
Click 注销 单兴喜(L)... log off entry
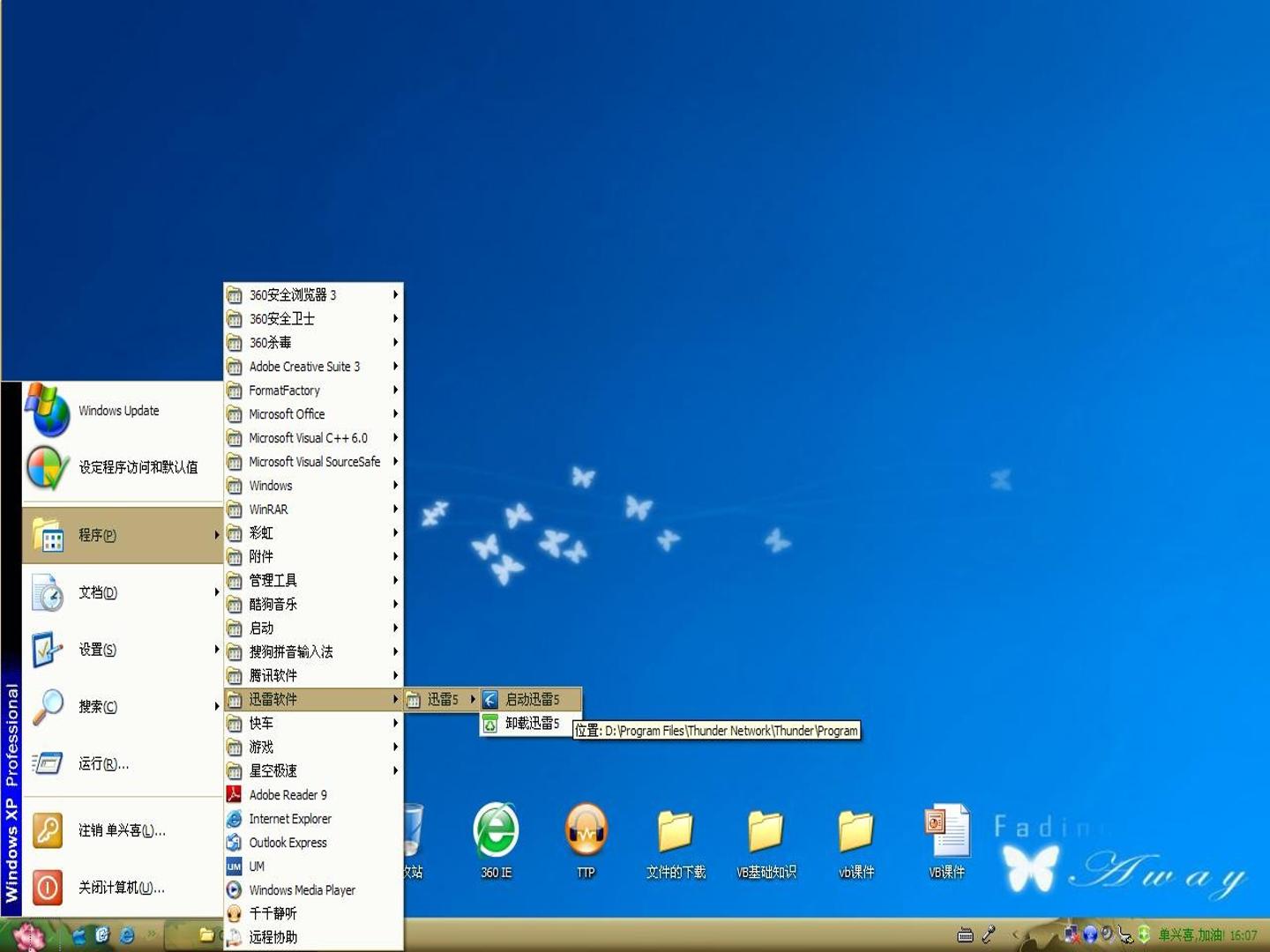click(x=123, y=830)
